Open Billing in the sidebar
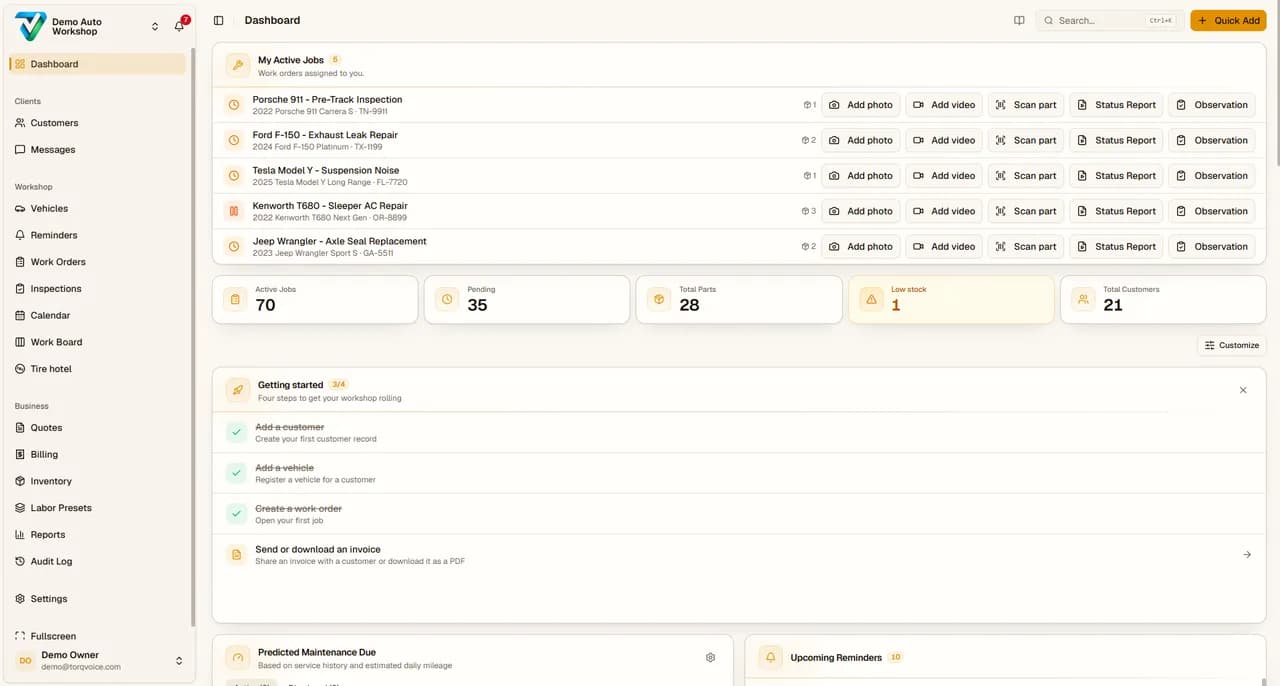This screenshot has height=686, width=1280. [x=97, y=454]
